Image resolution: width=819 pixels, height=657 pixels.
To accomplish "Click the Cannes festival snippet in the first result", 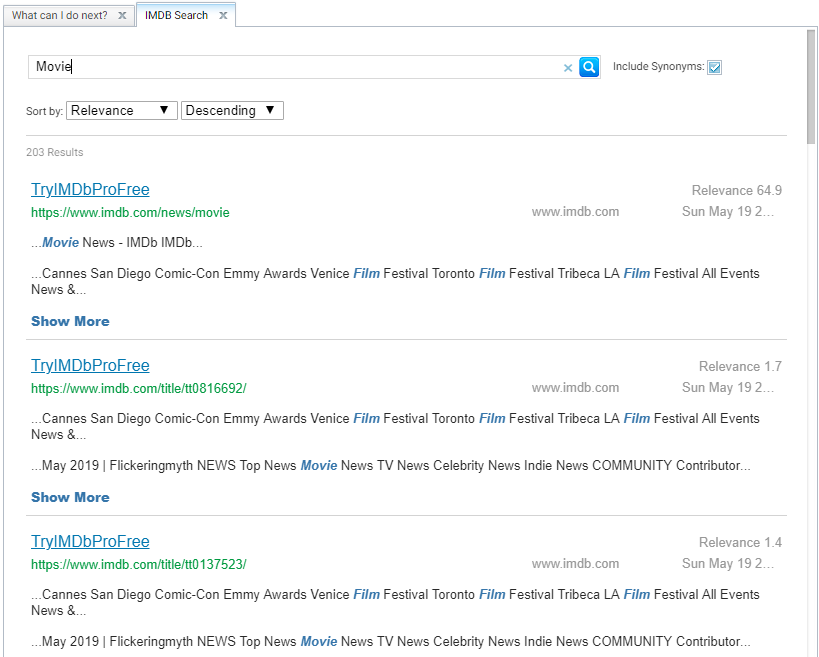I will (x=395, y=281).
